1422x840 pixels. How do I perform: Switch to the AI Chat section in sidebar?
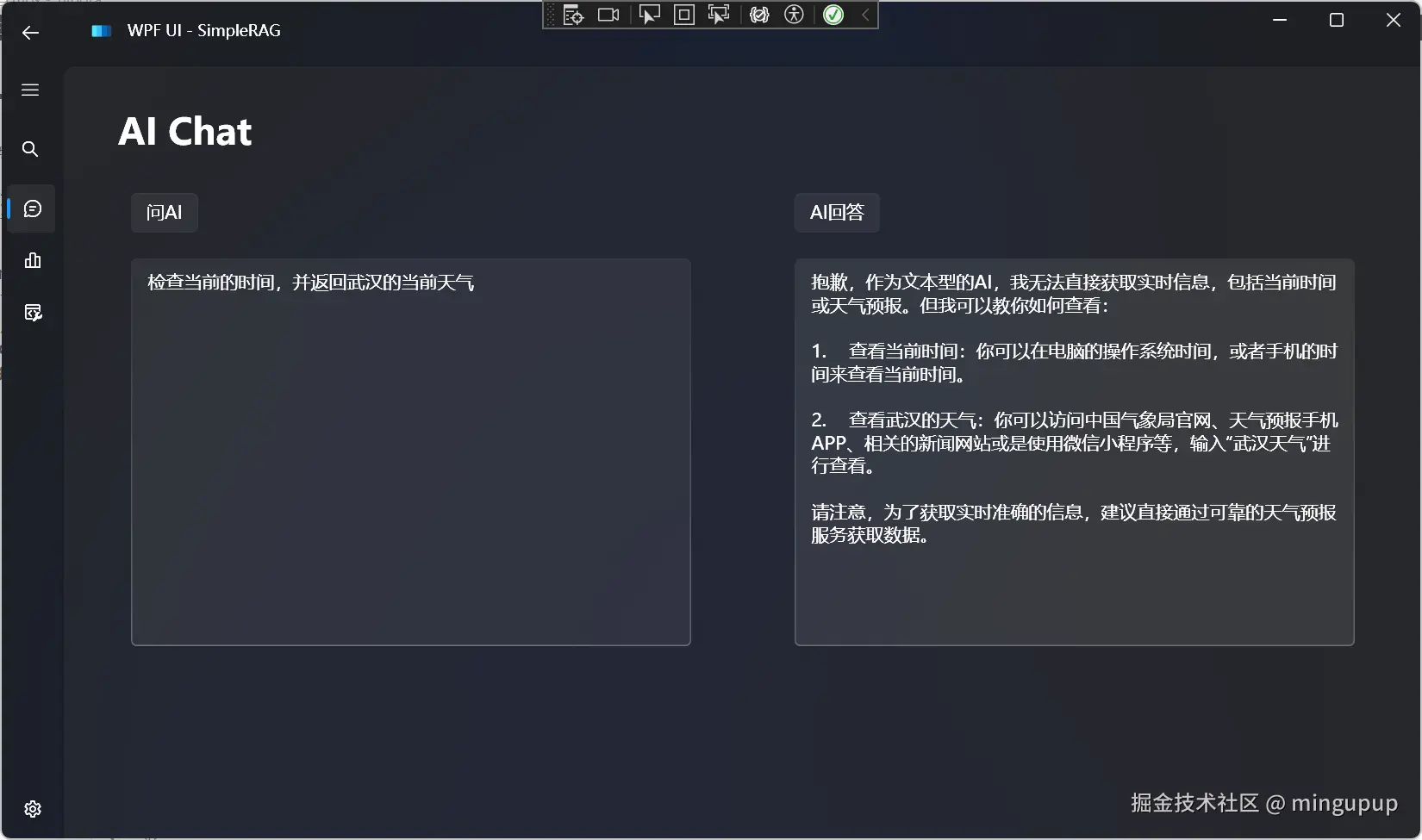click(x=32, y=208)
